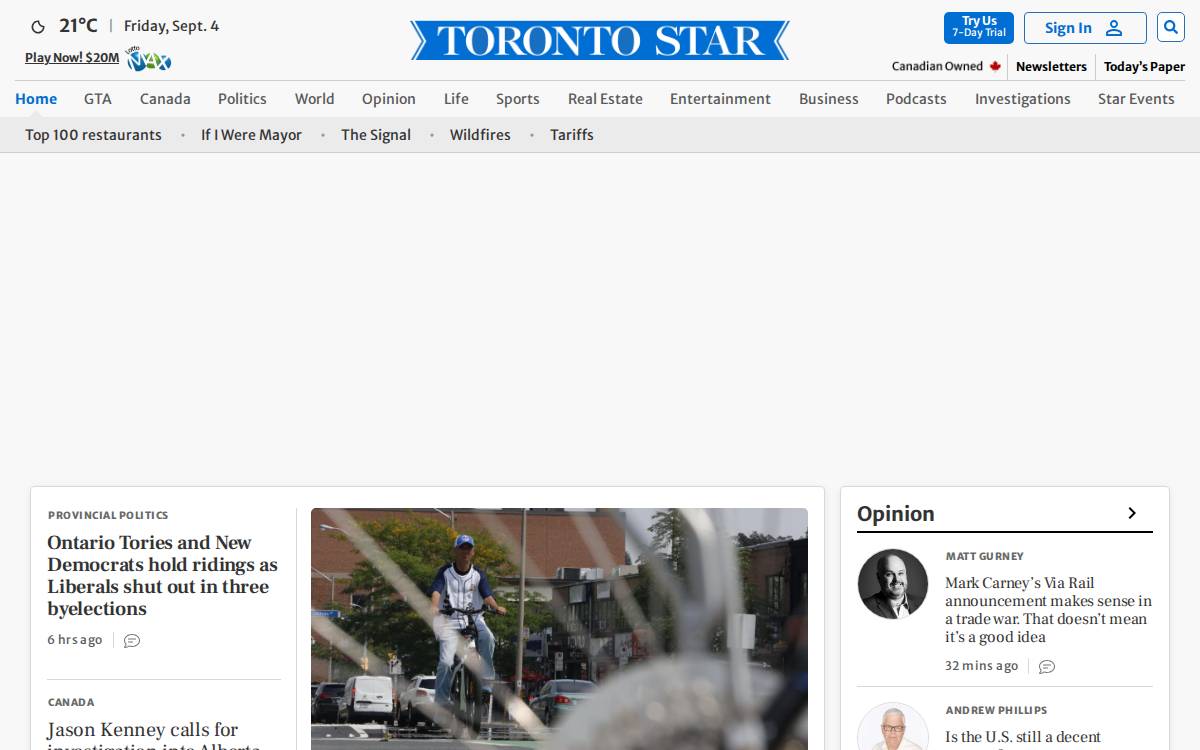This screenshot has width=1200, height=750.
Task: Open the Opinion section heading
Action: point(896,514)
